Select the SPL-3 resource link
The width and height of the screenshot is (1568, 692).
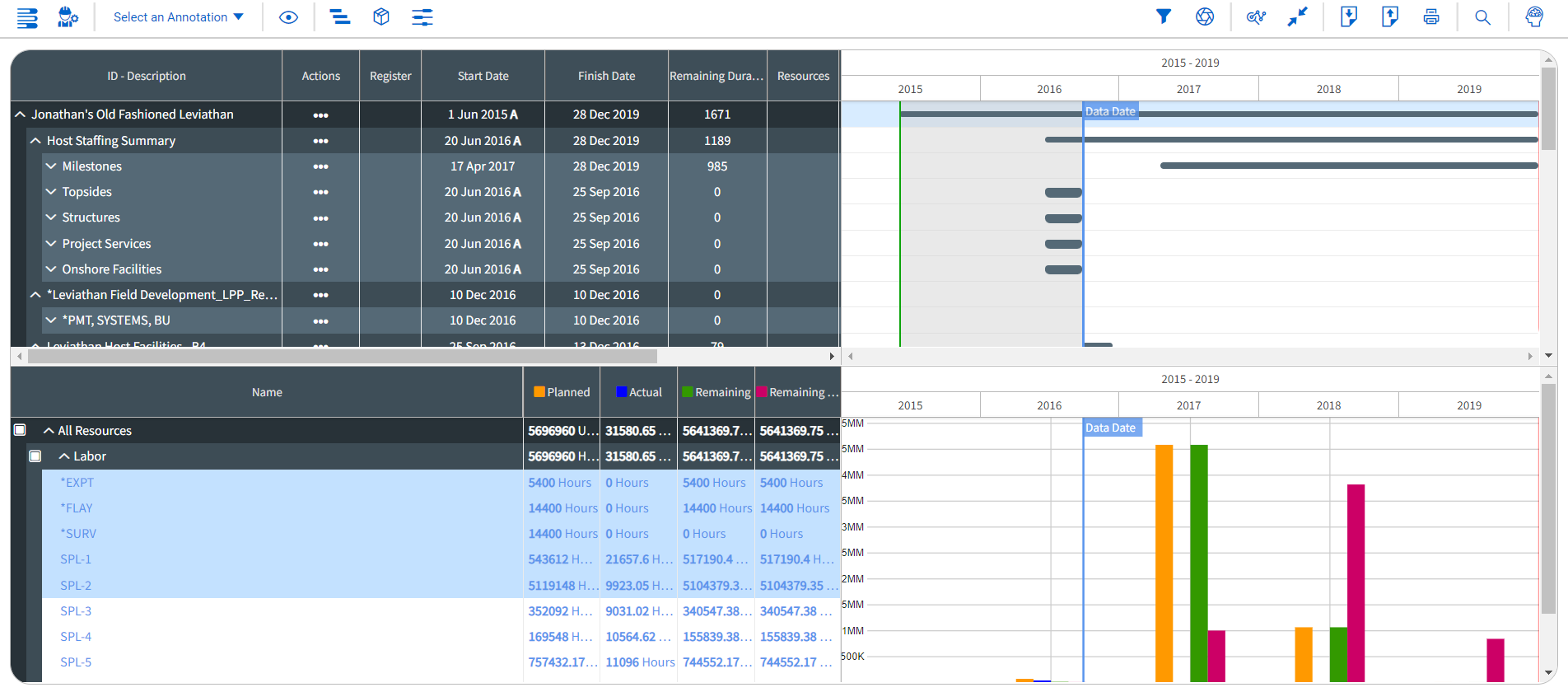point(76,611)
